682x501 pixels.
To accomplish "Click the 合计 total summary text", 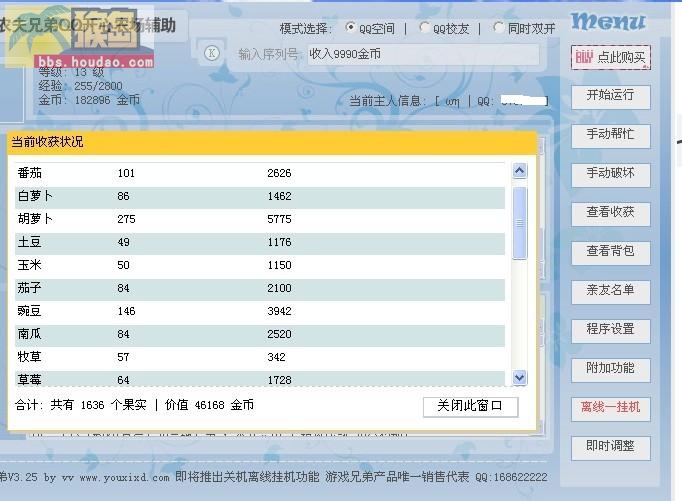I will pos(134,405).
